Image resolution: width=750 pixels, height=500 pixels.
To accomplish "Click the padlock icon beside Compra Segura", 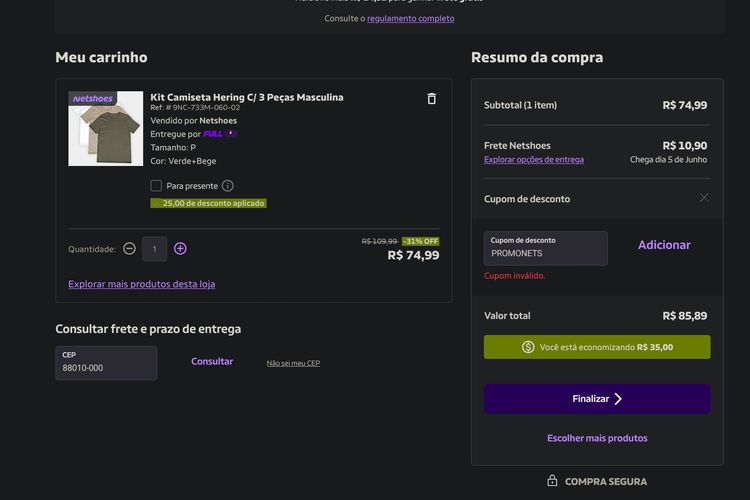I will click(552, 481).
